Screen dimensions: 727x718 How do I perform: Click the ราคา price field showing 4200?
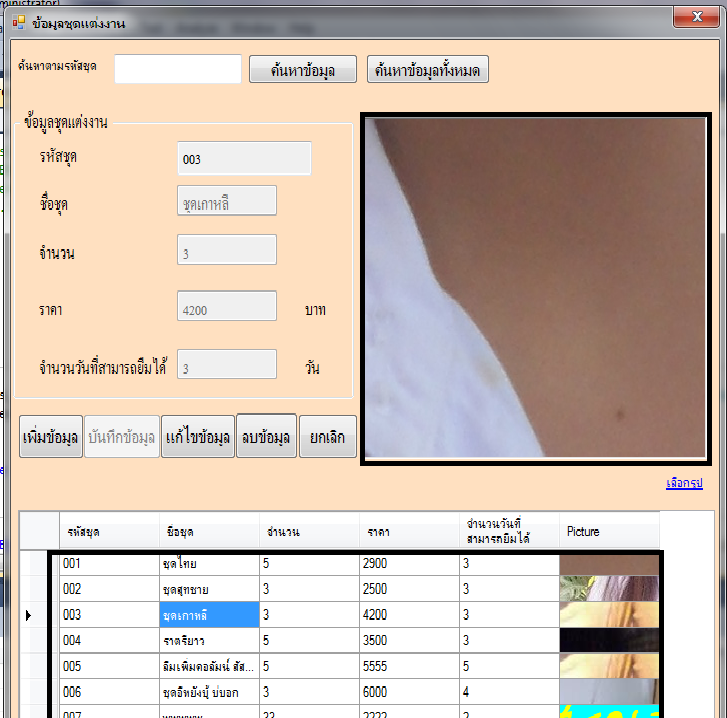(227, 306)
